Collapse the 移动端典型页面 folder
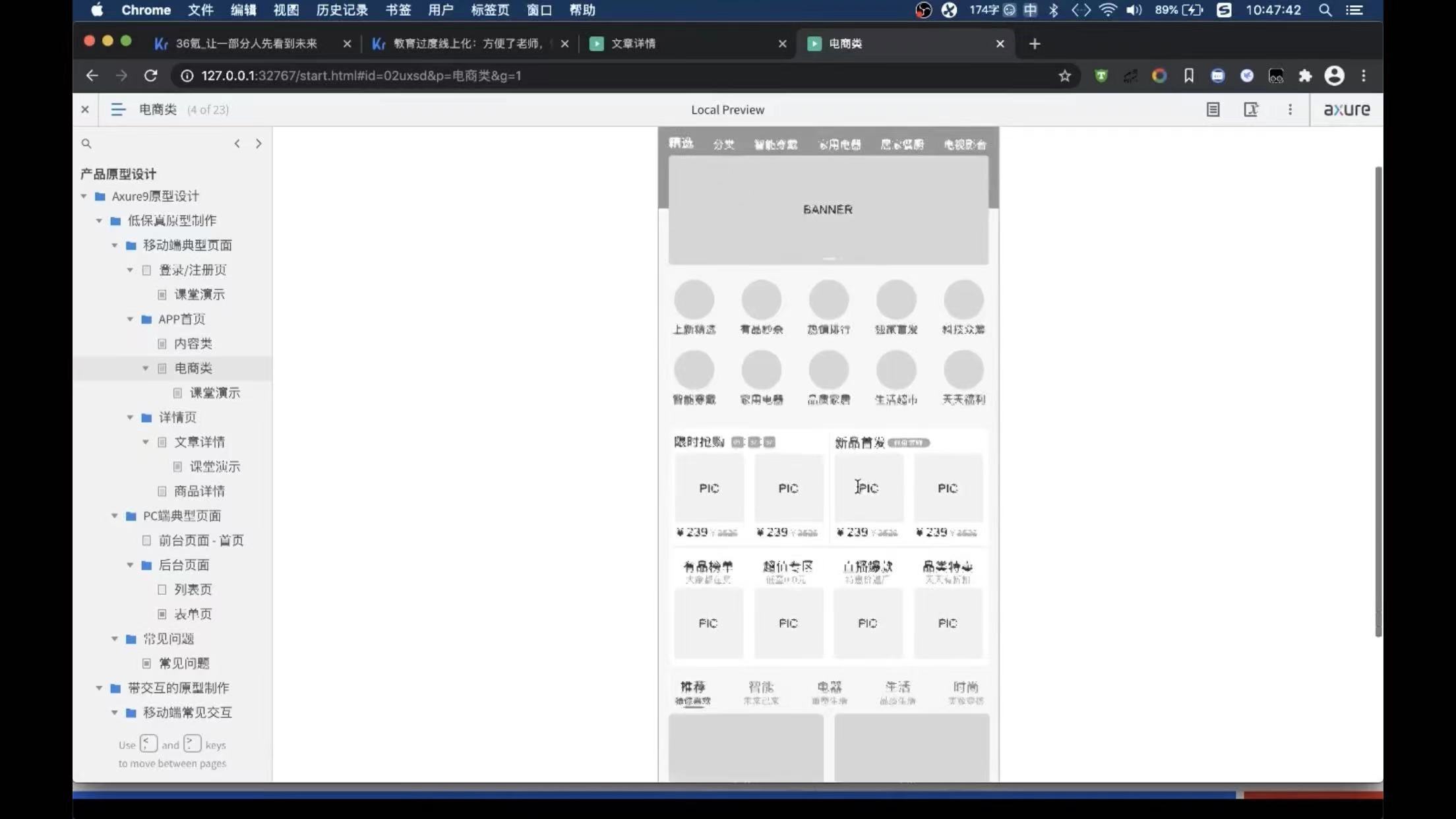 tap(115, 245)
